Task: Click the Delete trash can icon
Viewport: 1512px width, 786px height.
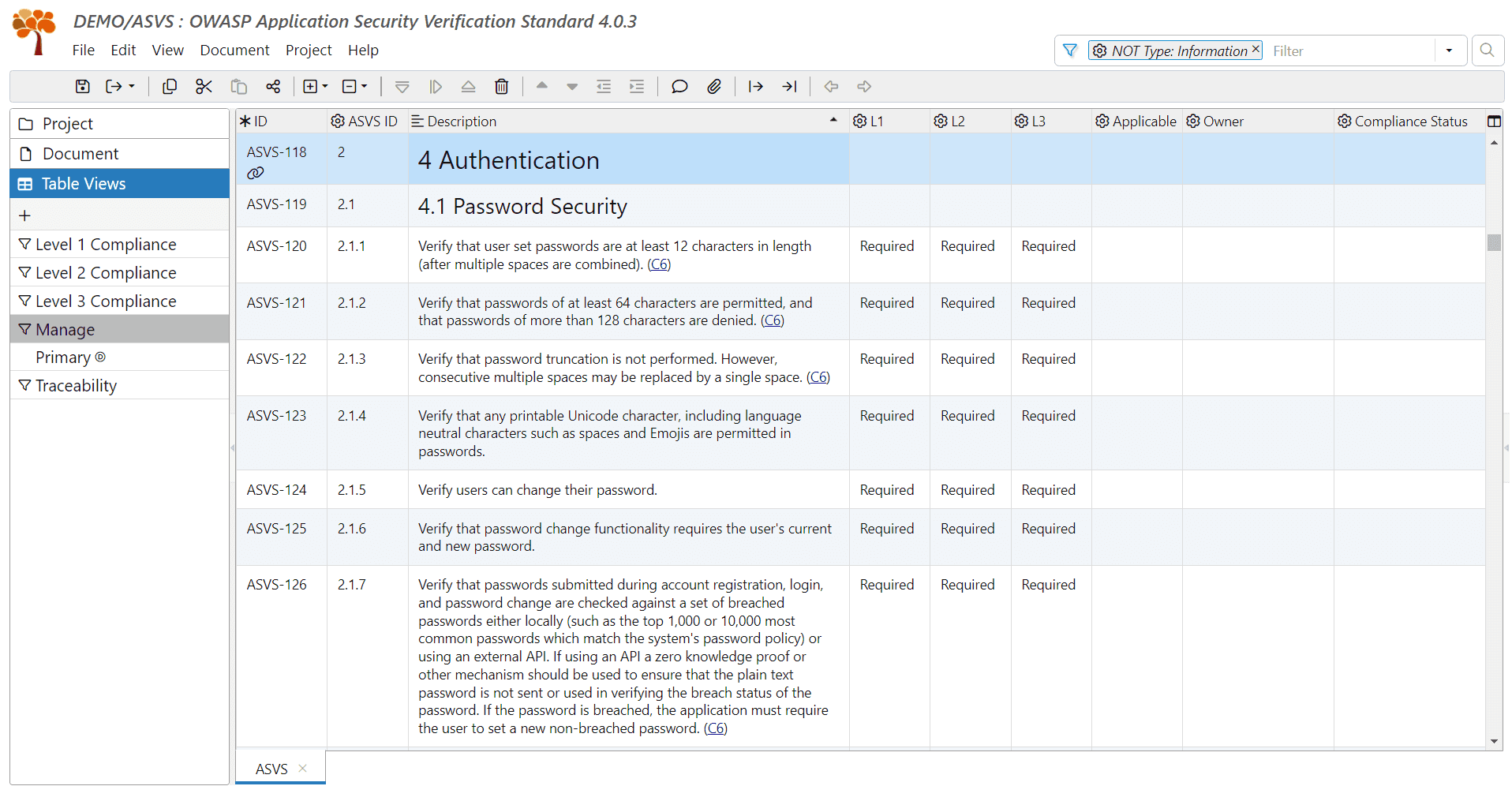Action: pyautogui.click(x=501, y=87)
